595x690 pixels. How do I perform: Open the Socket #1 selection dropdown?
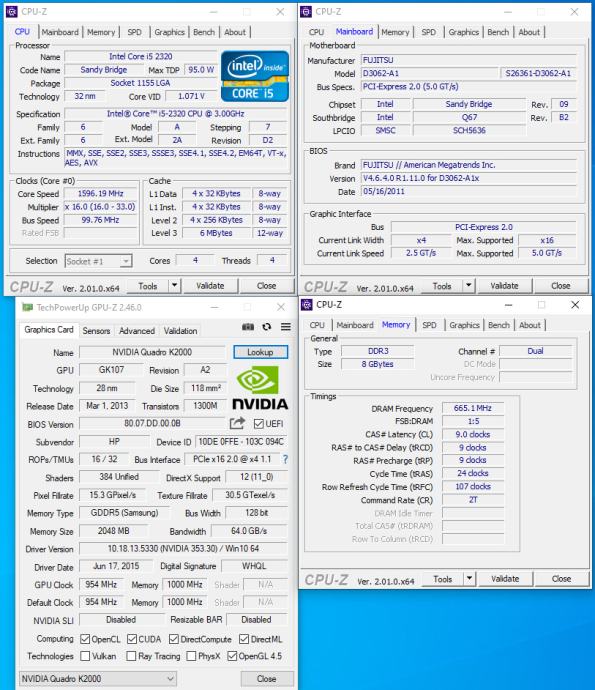(x=98, y=261)
